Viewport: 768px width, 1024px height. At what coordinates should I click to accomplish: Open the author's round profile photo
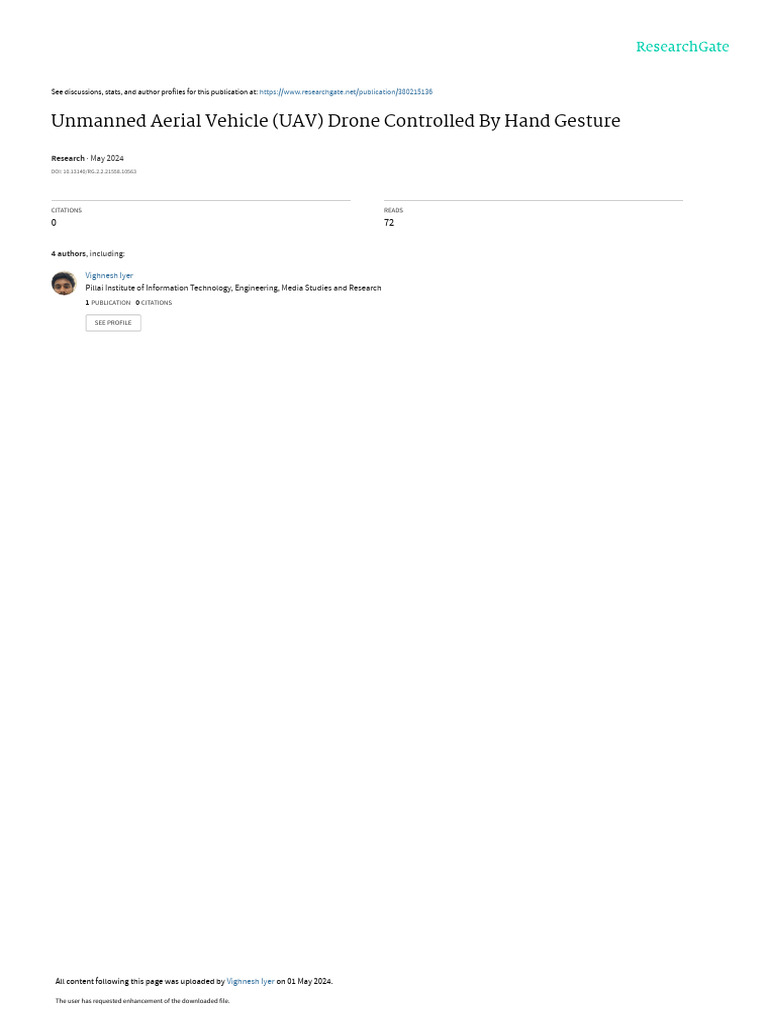tap(63, 283)
